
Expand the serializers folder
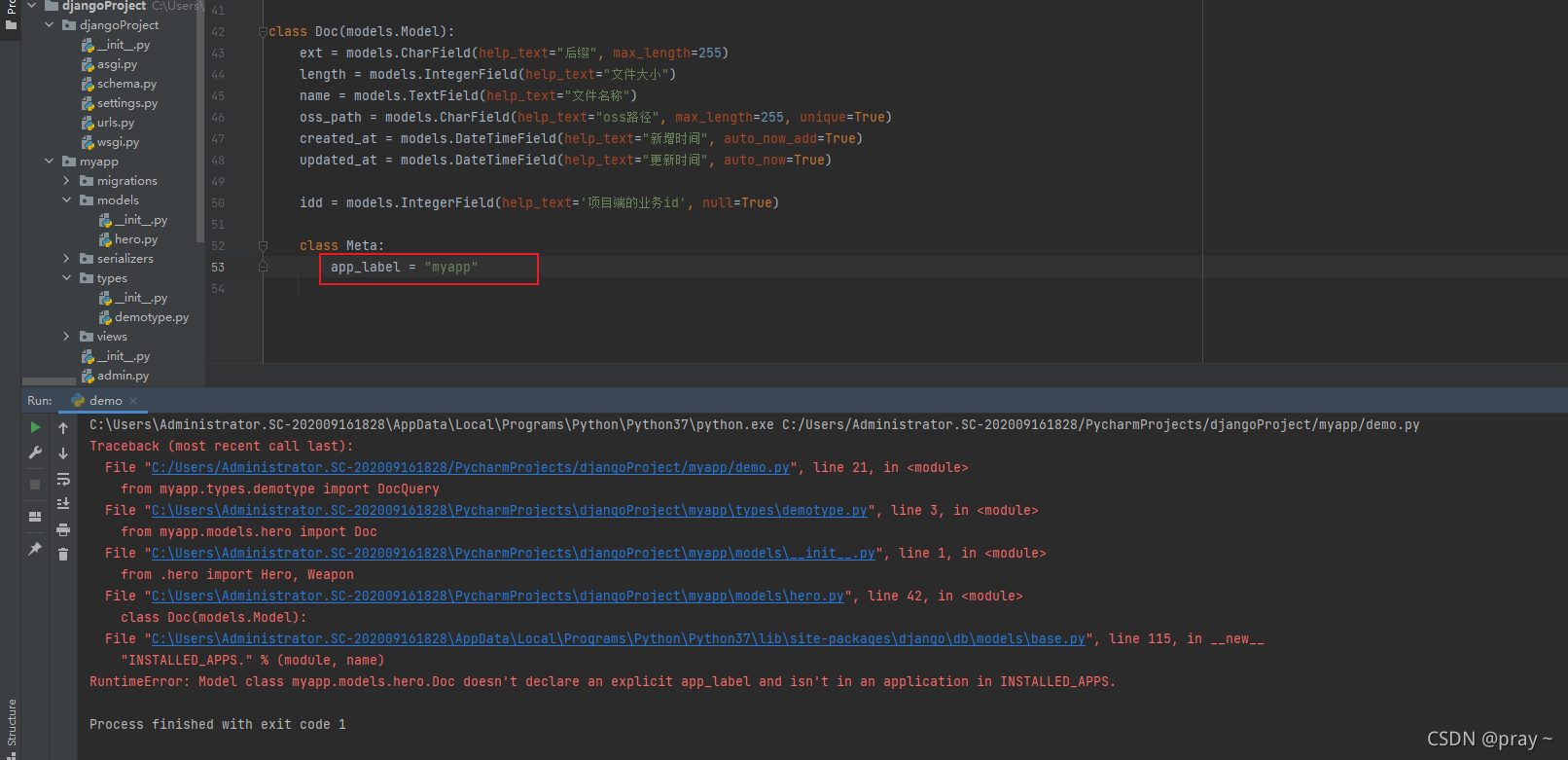(66, 259)
